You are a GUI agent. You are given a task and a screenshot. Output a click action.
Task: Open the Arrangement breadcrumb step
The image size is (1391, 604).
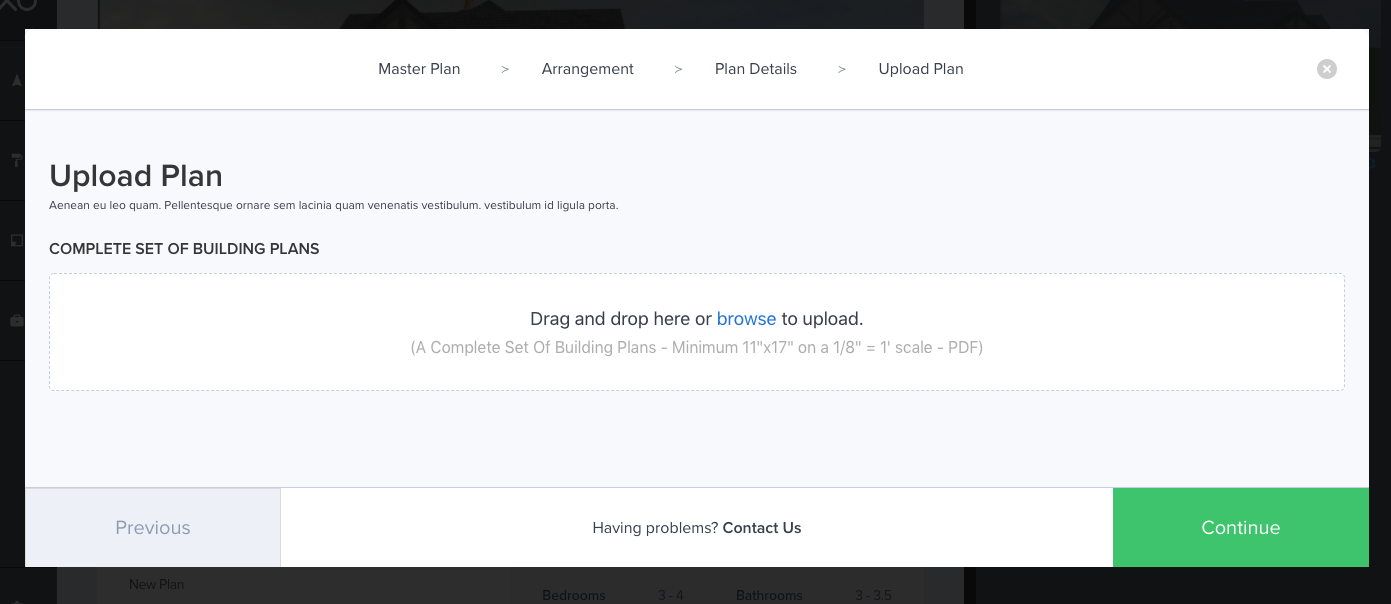[x=588, y=69]
